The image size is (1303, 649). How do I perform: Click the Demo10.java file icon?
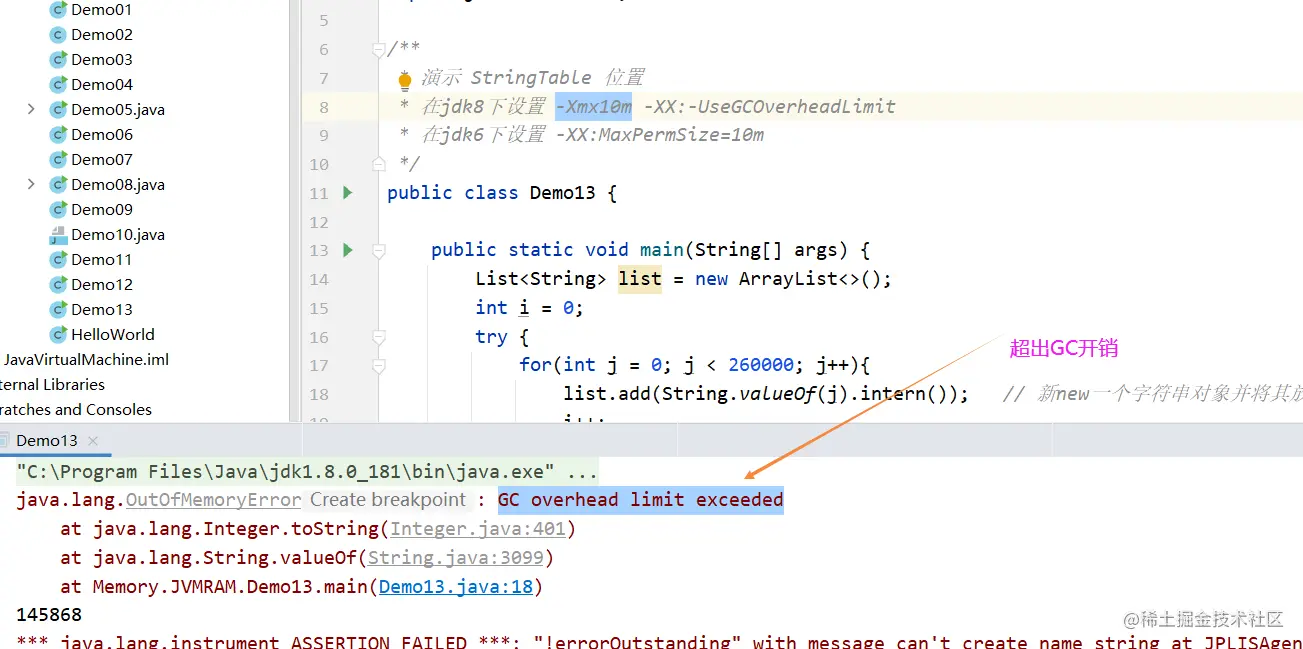58,235
